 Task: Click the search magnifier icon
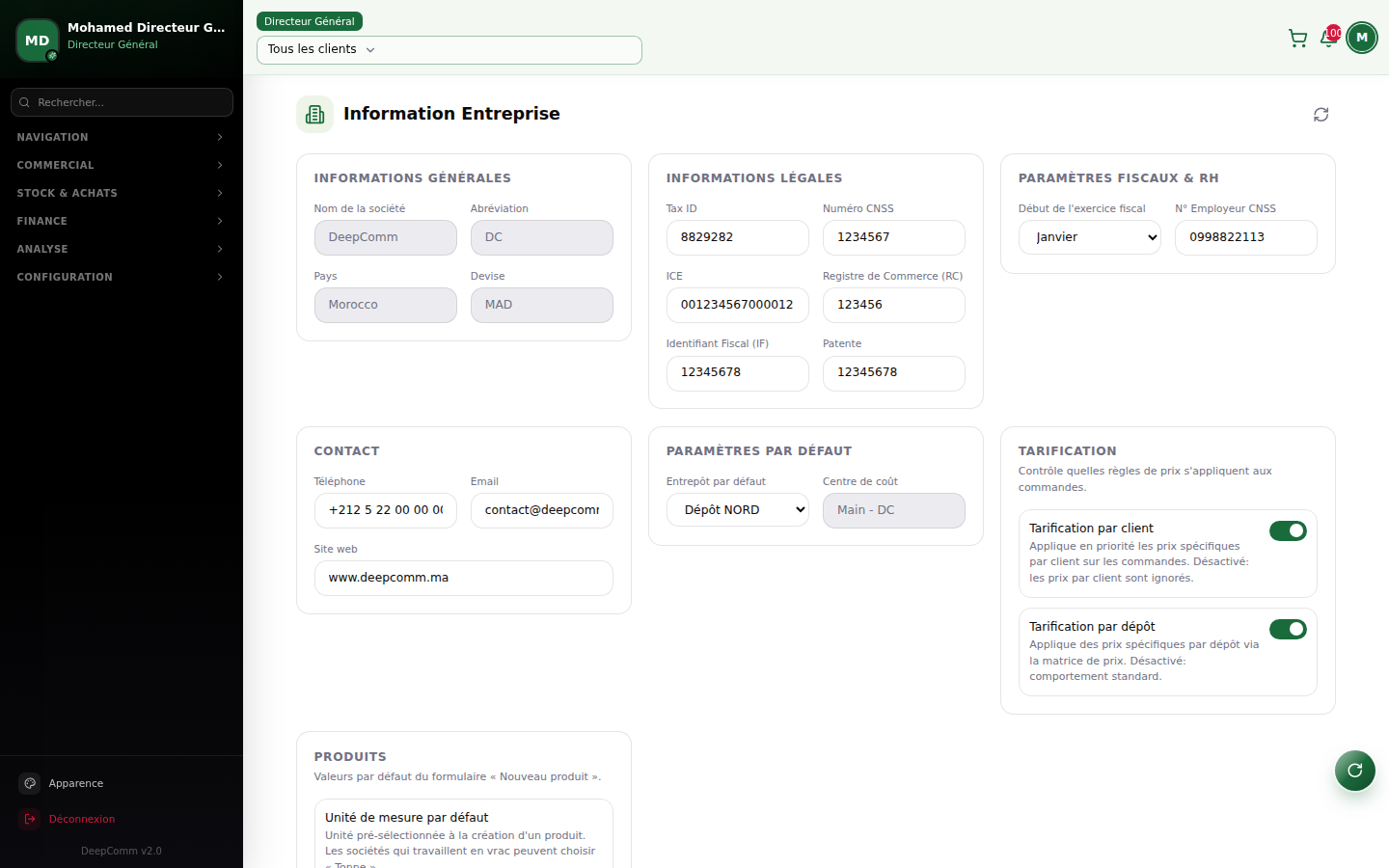coord(25,102)
